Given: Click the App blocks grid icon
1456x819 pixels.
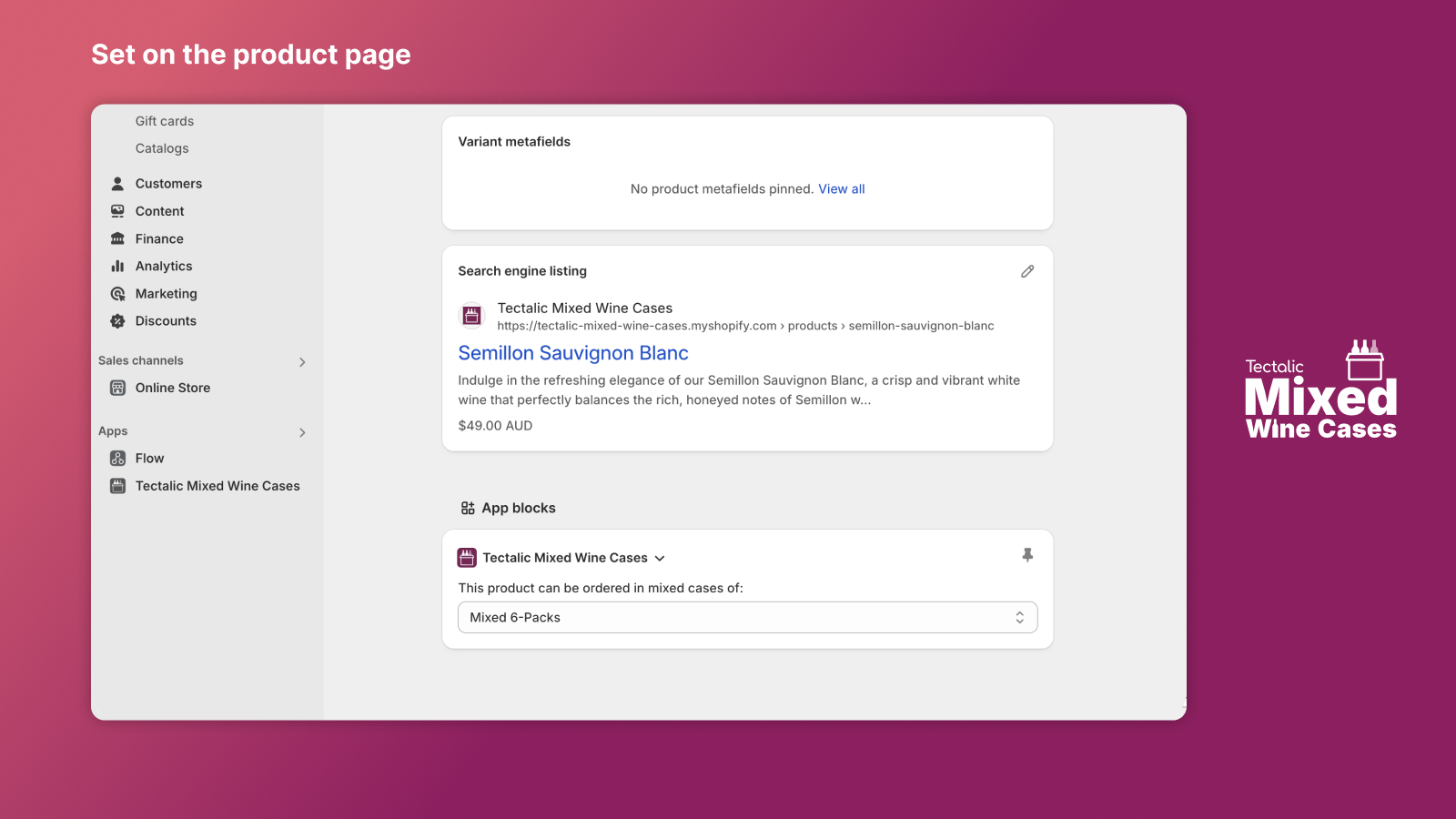Looking at the screenshot, I should pyautogui.click(x=468, y=508).
